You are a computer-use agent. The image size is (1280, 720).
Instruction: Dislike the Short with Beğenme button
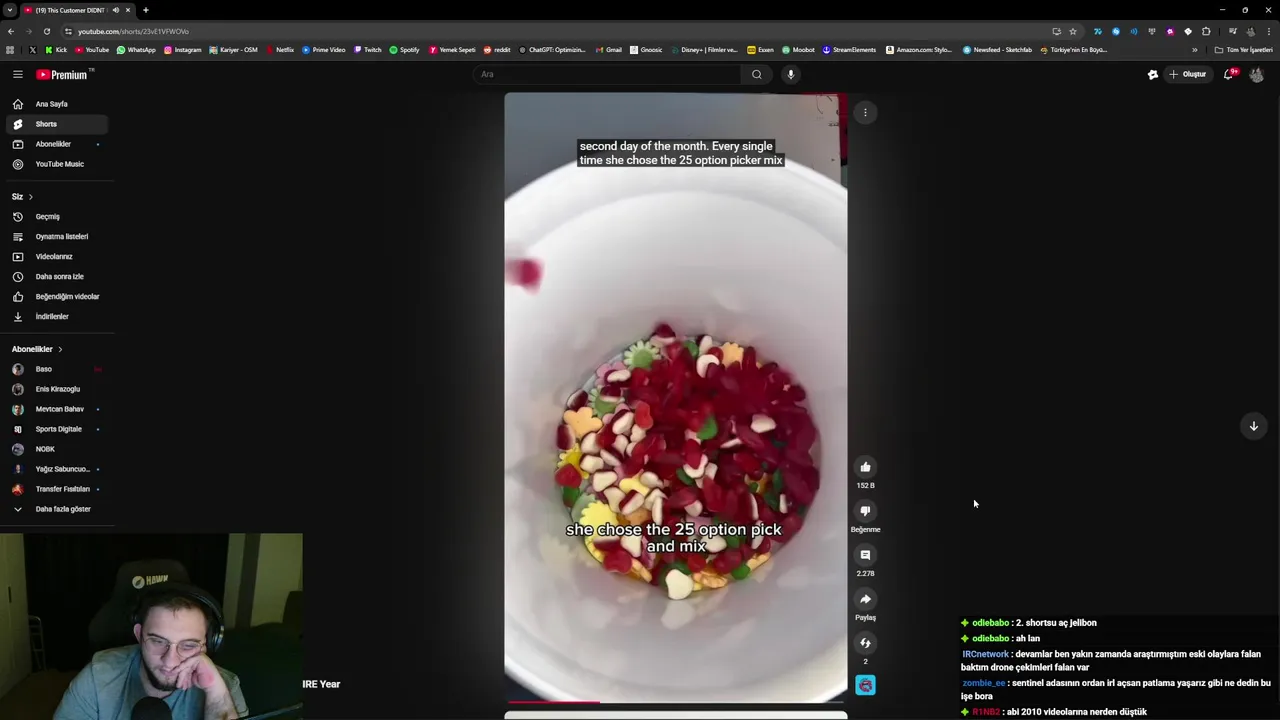coord(865,511)
